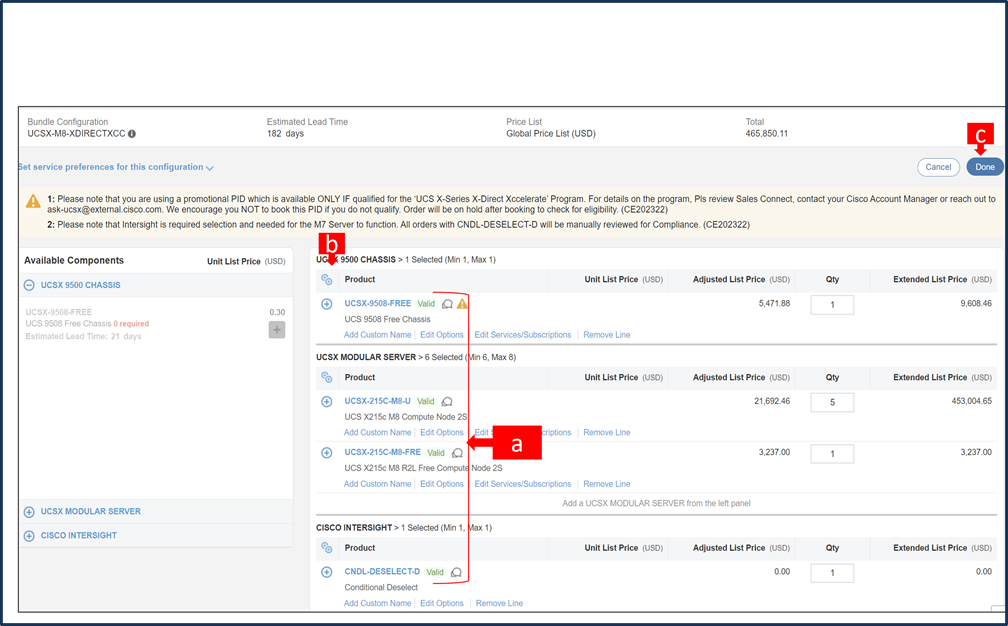
Task: Click 'Add a UCSX MODULAR SERVER from the left panel' hint
Action: click(x=656, y=503)
